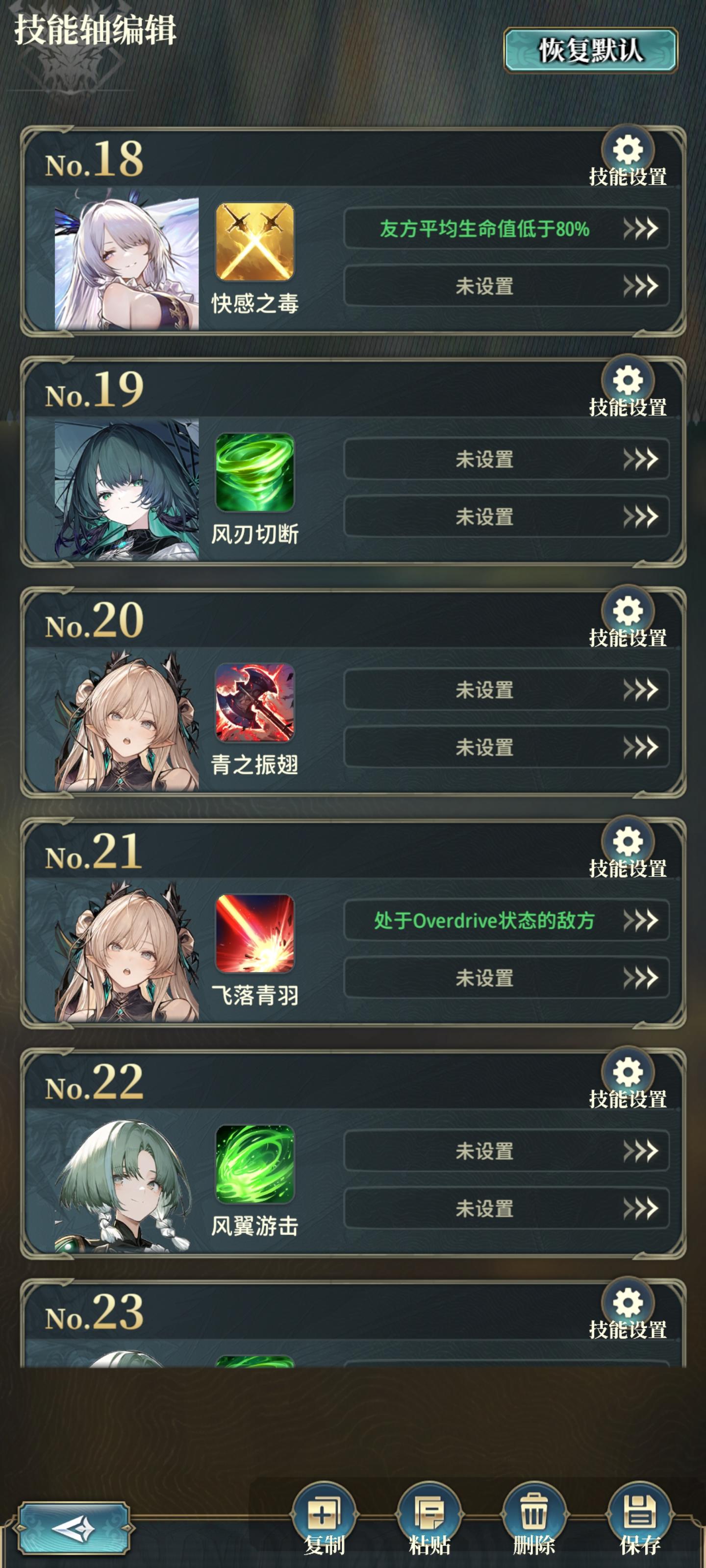This screenshot has width=706, height=1568.
Task: Open second 未设置 condition of No.22
Action: tap(506, 1208)
